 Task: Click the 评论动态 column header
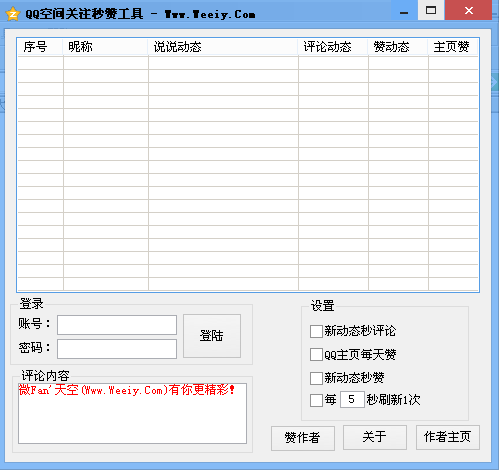(x=333, y=47)
